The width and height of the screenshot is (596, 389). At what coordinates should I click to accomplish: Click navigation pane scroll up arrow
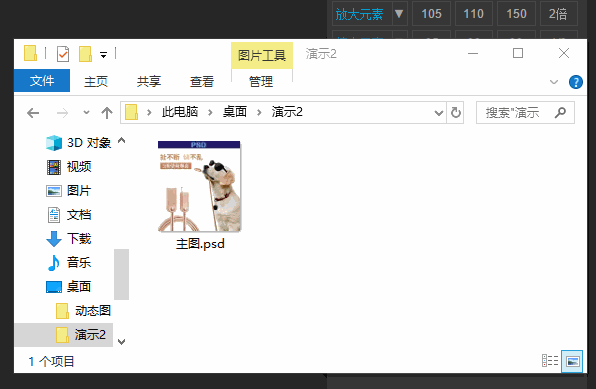click(x=122, y=141)
